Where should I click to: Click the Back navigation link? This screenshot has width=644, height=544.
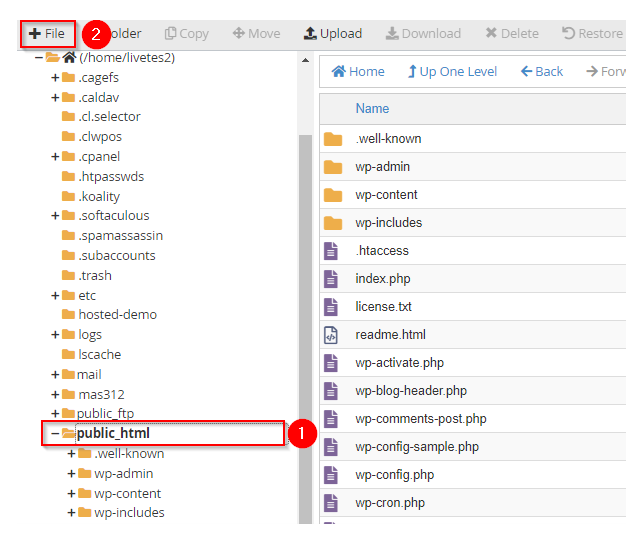542,72
